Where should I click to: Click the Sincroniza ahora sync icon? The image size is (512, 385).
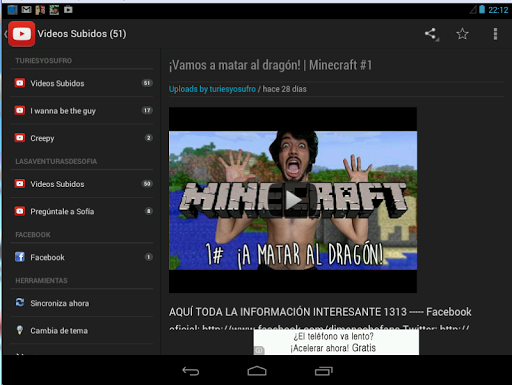(20, 303)
